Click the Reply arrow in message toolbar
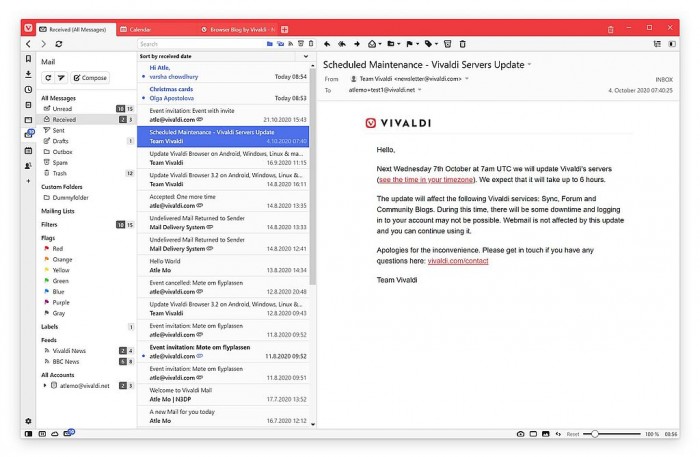The width and height of the screenshot is (700, 457). (x=328, y=44)
